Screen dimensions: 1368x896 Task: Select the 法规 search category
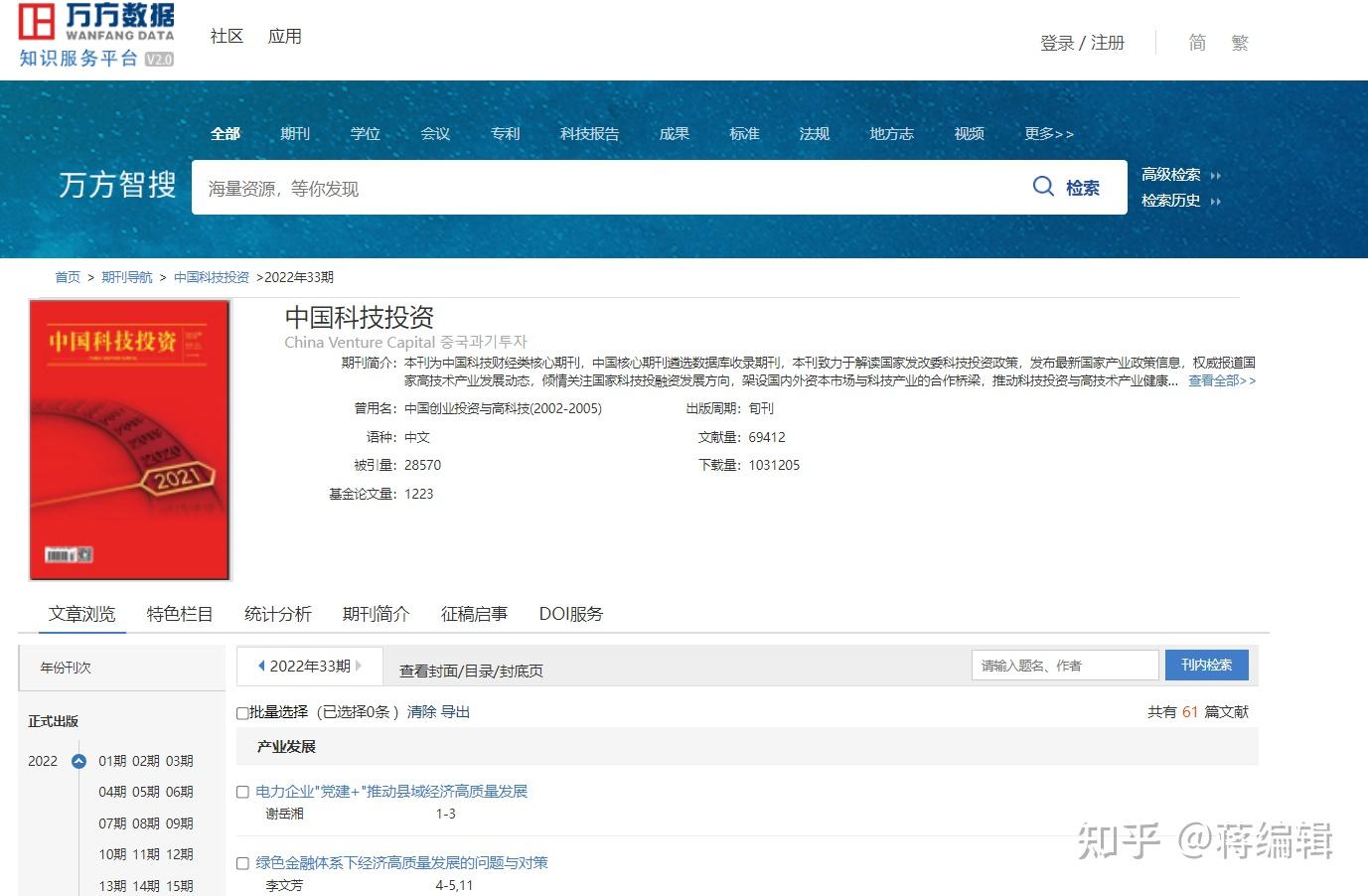(815, 133)
